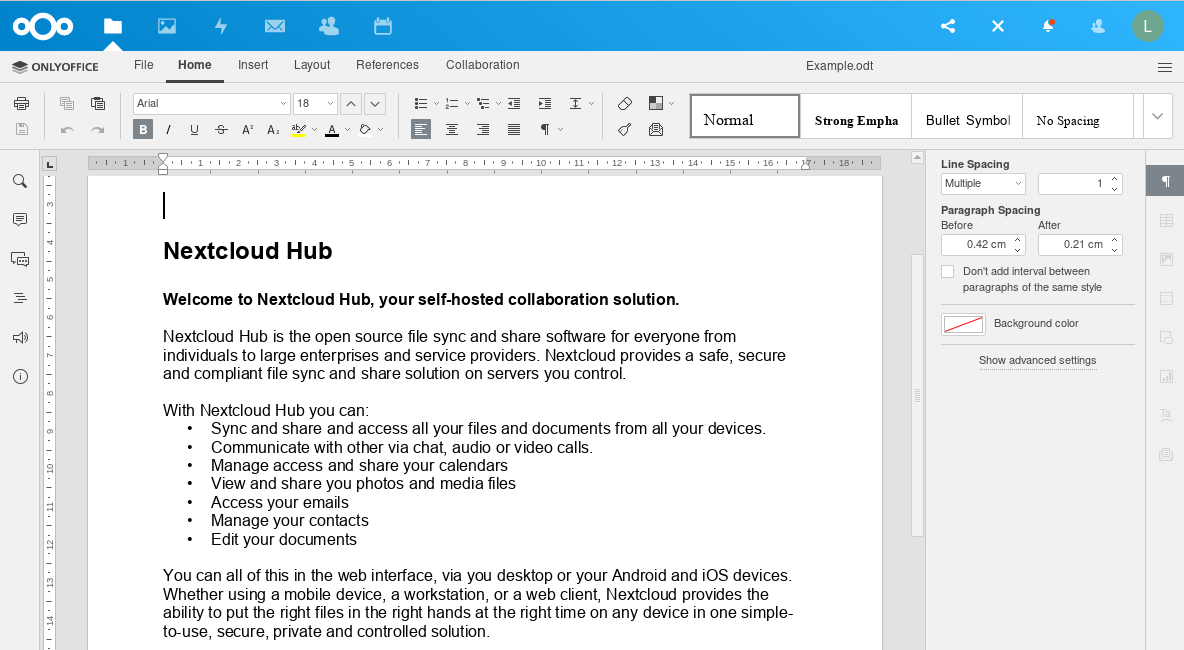1184x650 pixels.
Task: Switch to the Insert tab
Action: [253, 65]
